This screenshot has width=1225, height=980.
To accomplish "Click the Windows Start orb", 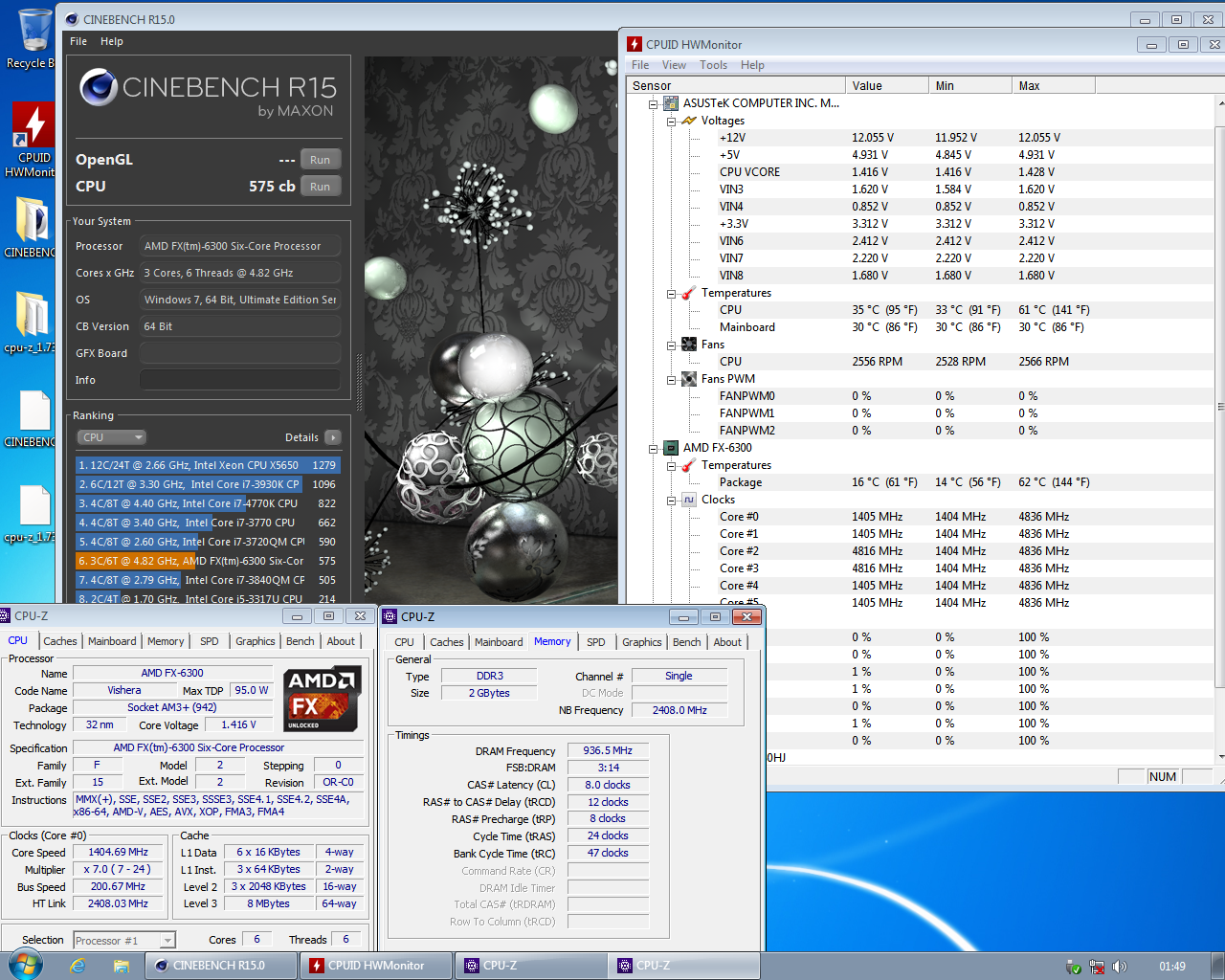I will (26, 965).
